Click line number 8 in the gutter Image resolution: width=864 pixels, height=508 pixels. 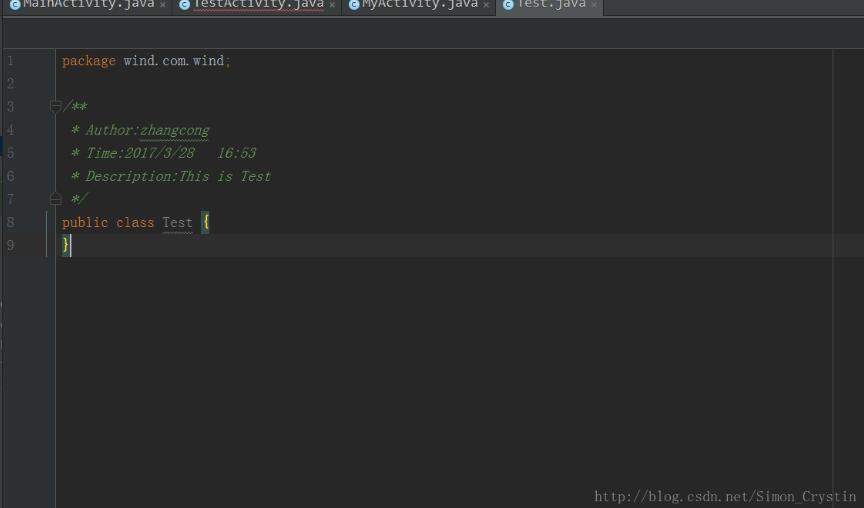10,223
